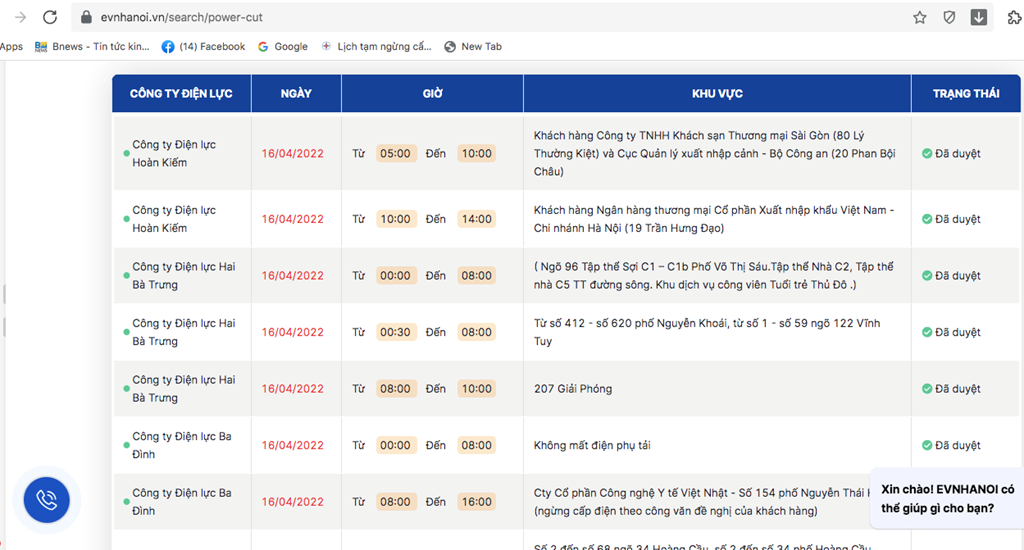Open the puzzle-piece extensions icon
Image resolution: width=1024 pixels, height=550 pixels.
[x=1014, y=17]
